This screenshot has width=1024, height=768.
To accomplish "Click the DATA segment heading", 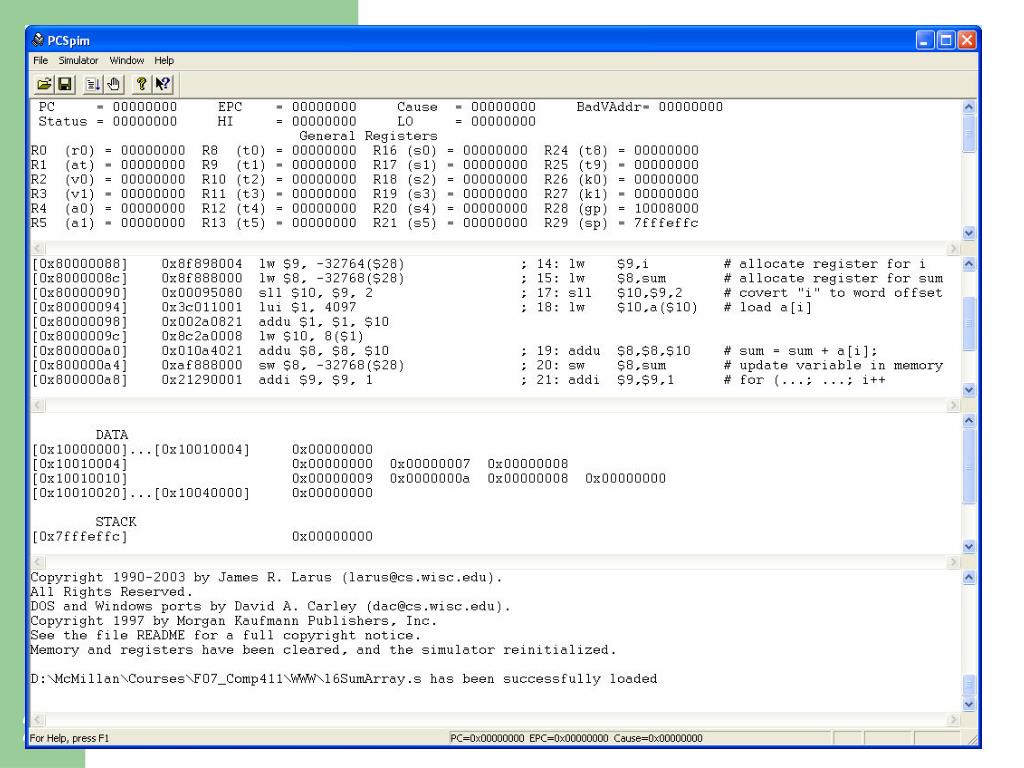I will point(112,435).
